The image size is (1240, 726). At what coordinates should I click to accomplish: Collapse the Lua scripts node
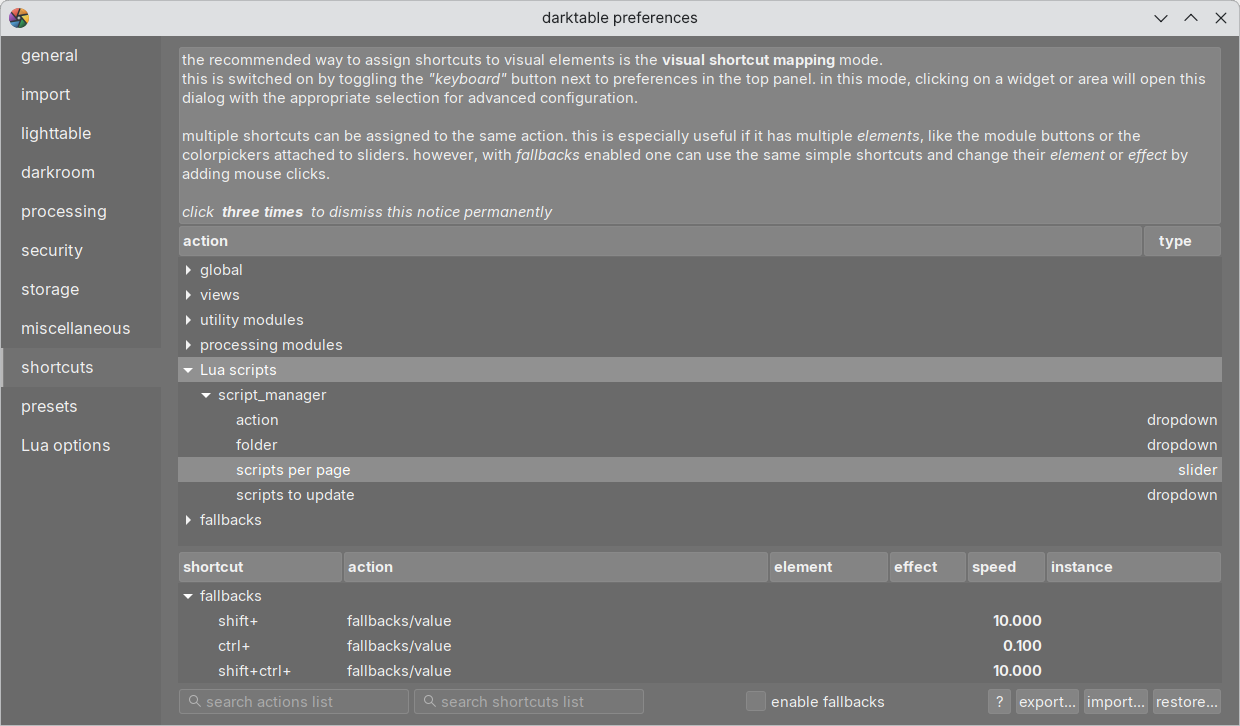pyautogui.click(x=188, y=370)
